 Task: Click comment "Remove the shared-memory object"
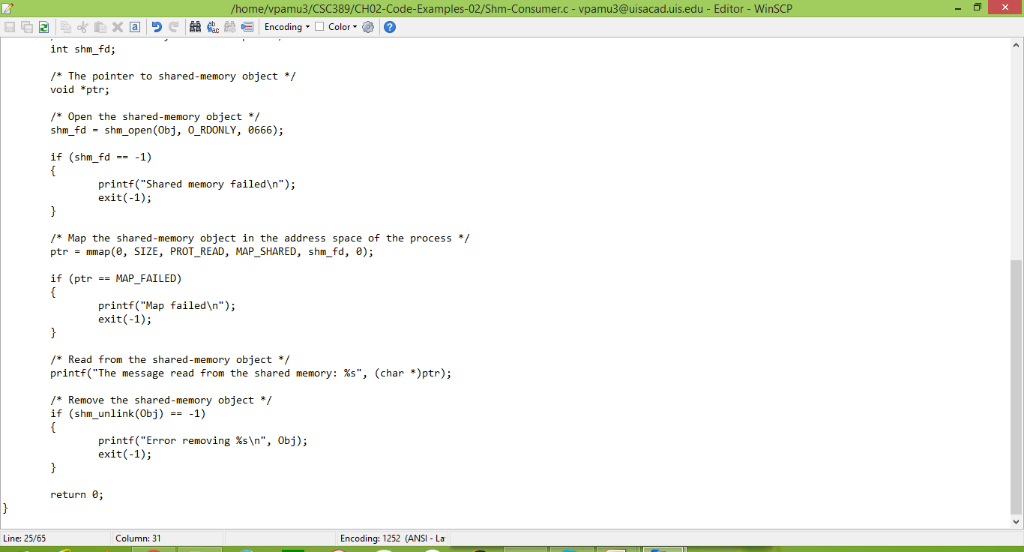[x=161, y=400]
